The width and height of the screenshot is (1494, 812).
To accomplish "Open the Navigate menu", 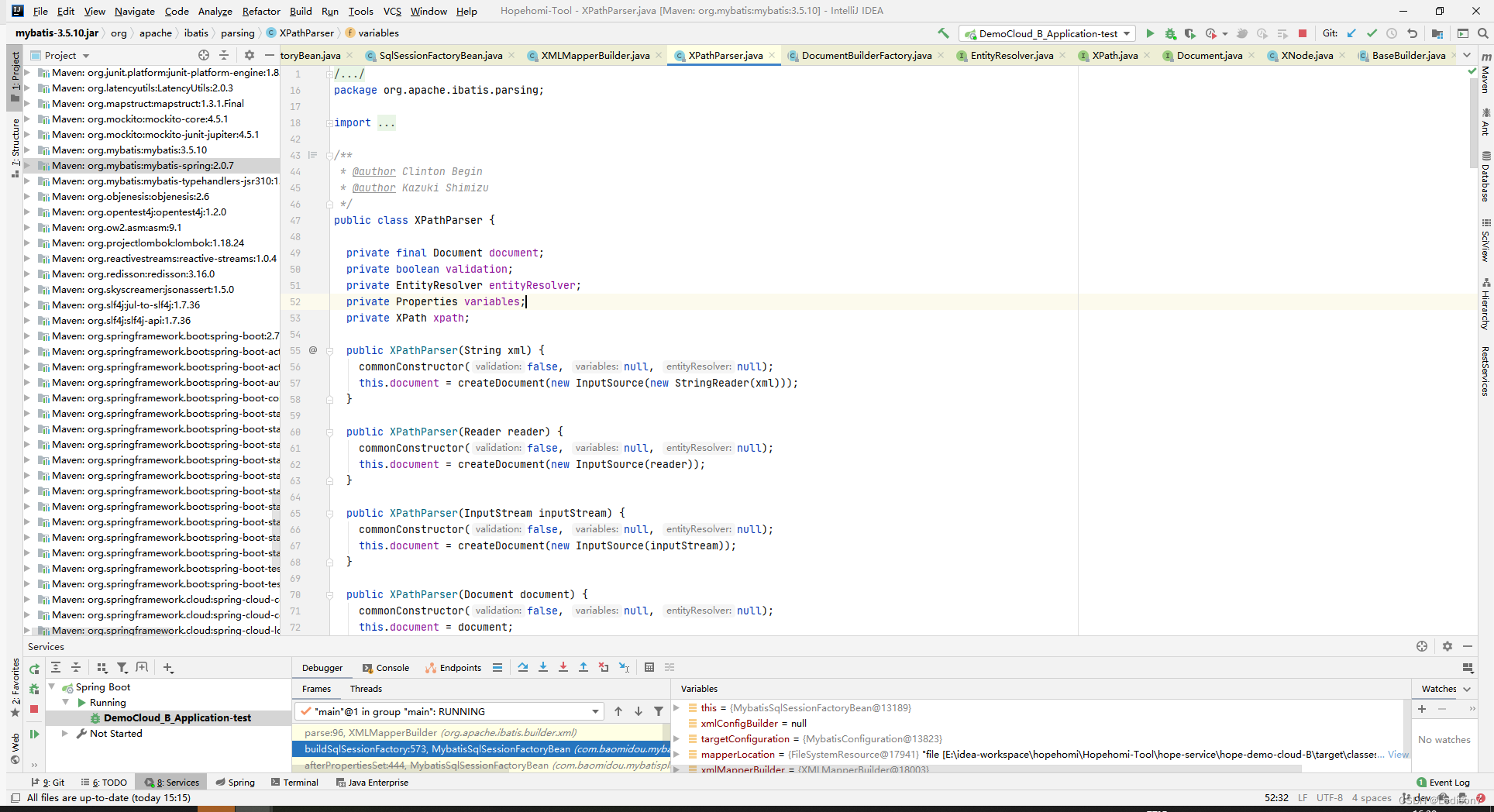I will point(135,11).
